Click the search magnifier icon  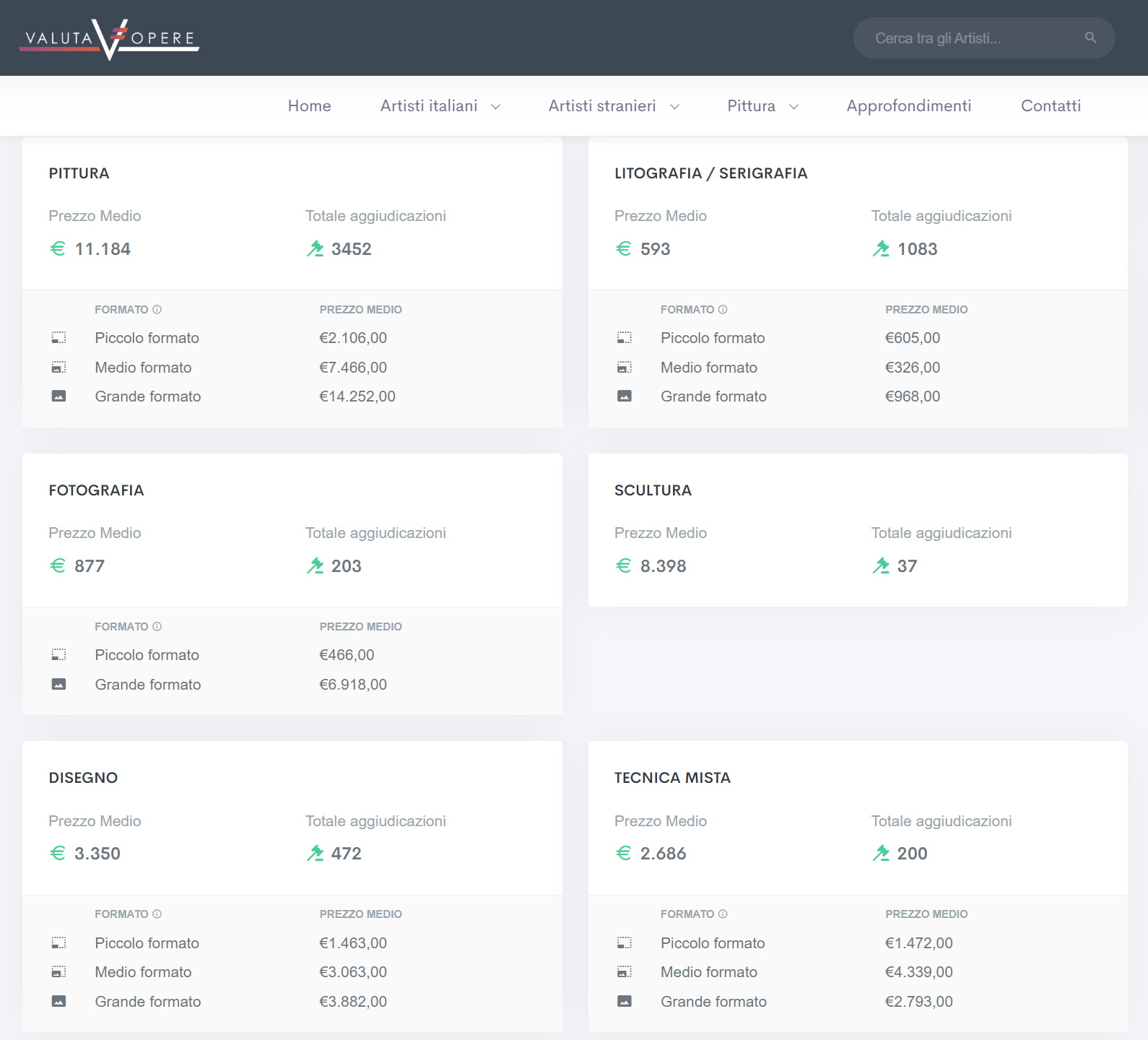point(1090,38)
